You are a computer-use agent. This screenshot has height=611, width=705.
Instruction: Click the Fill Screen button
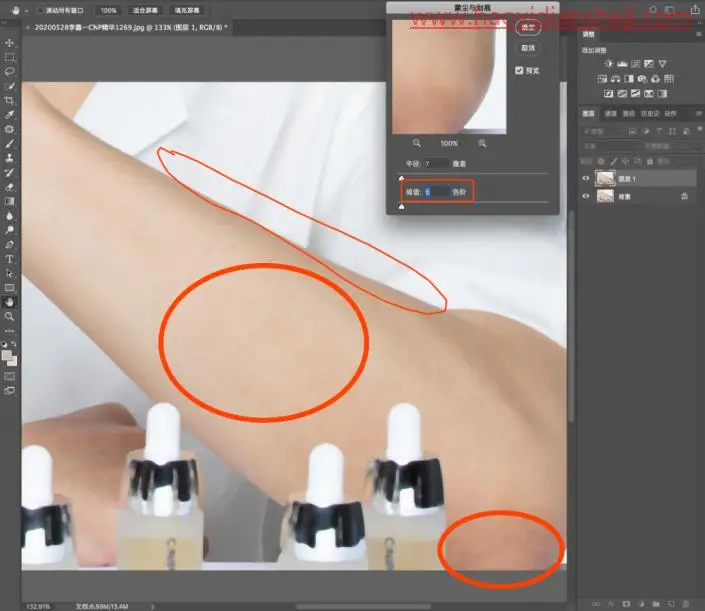pos(187,10)
